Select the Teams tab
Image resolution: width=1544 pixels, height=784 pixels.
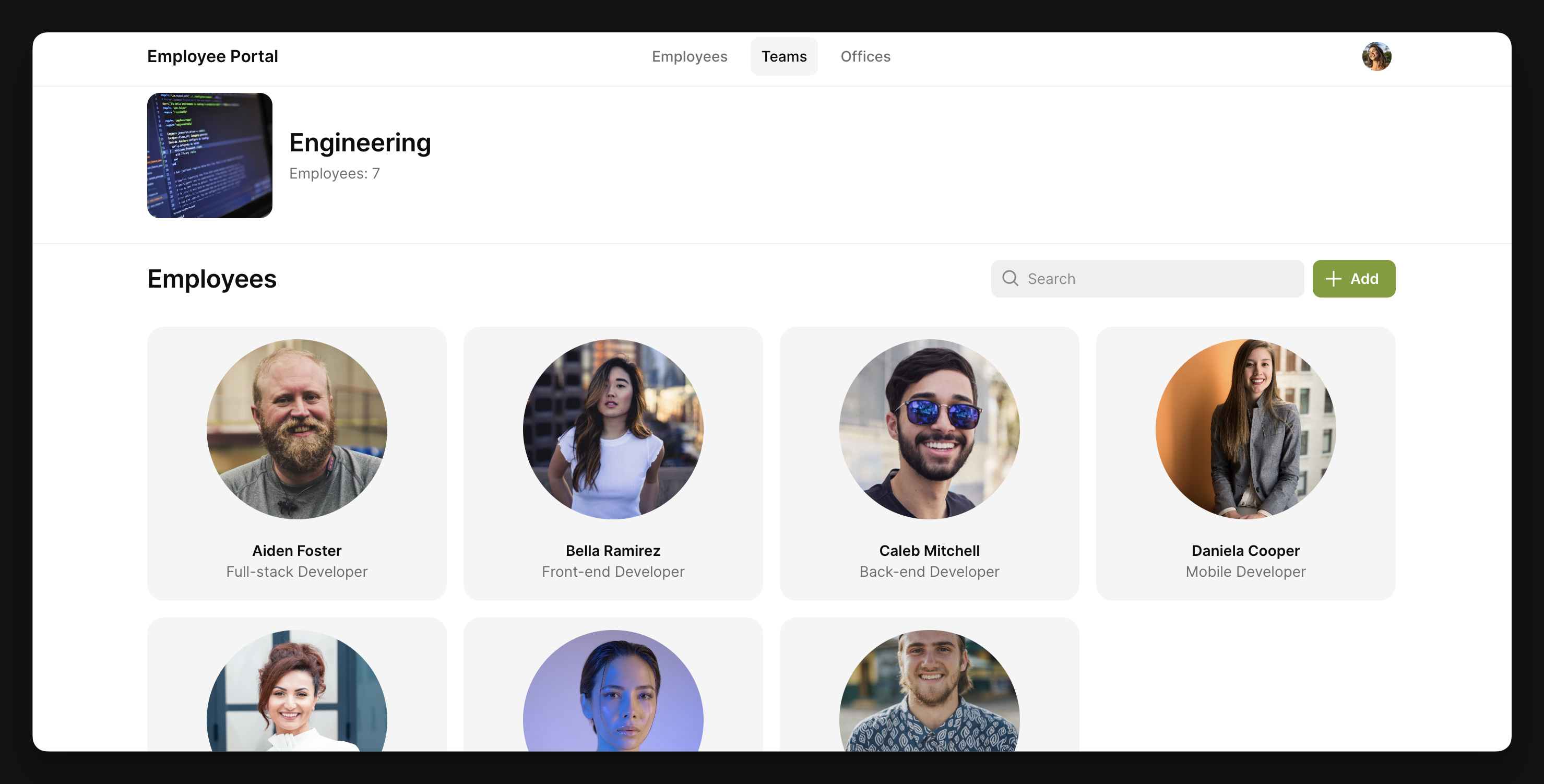(784, 56)
